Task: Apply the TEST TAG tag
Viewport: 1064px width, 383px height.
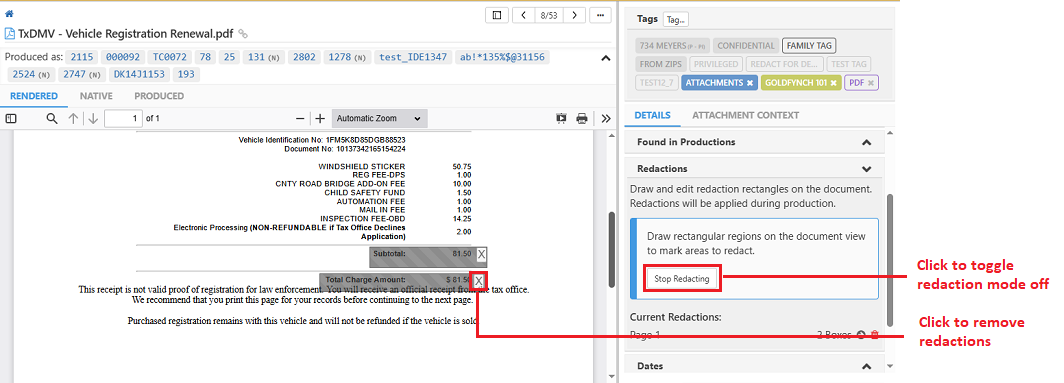Action: click(x=849, y=64)
